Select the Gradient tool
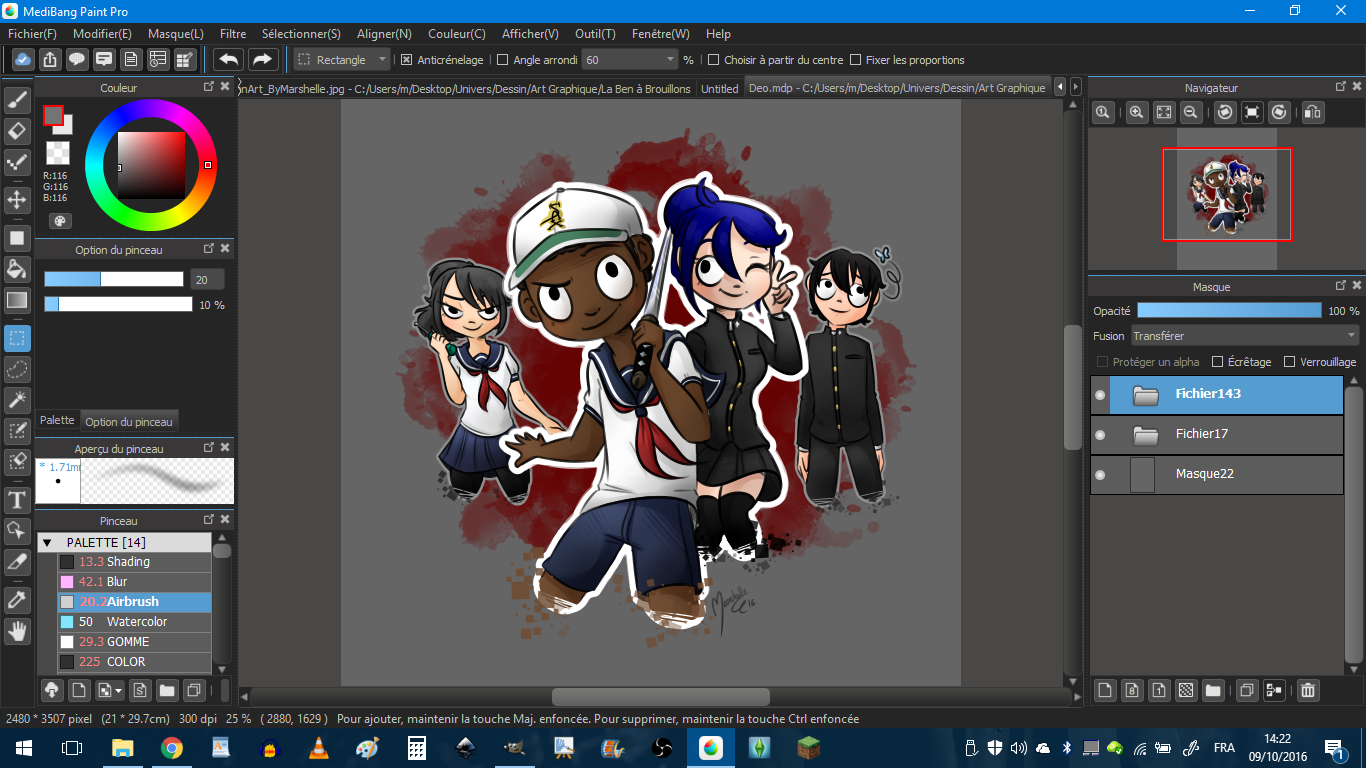Screen dimensions: 1366x768 [x=17, y=300]
